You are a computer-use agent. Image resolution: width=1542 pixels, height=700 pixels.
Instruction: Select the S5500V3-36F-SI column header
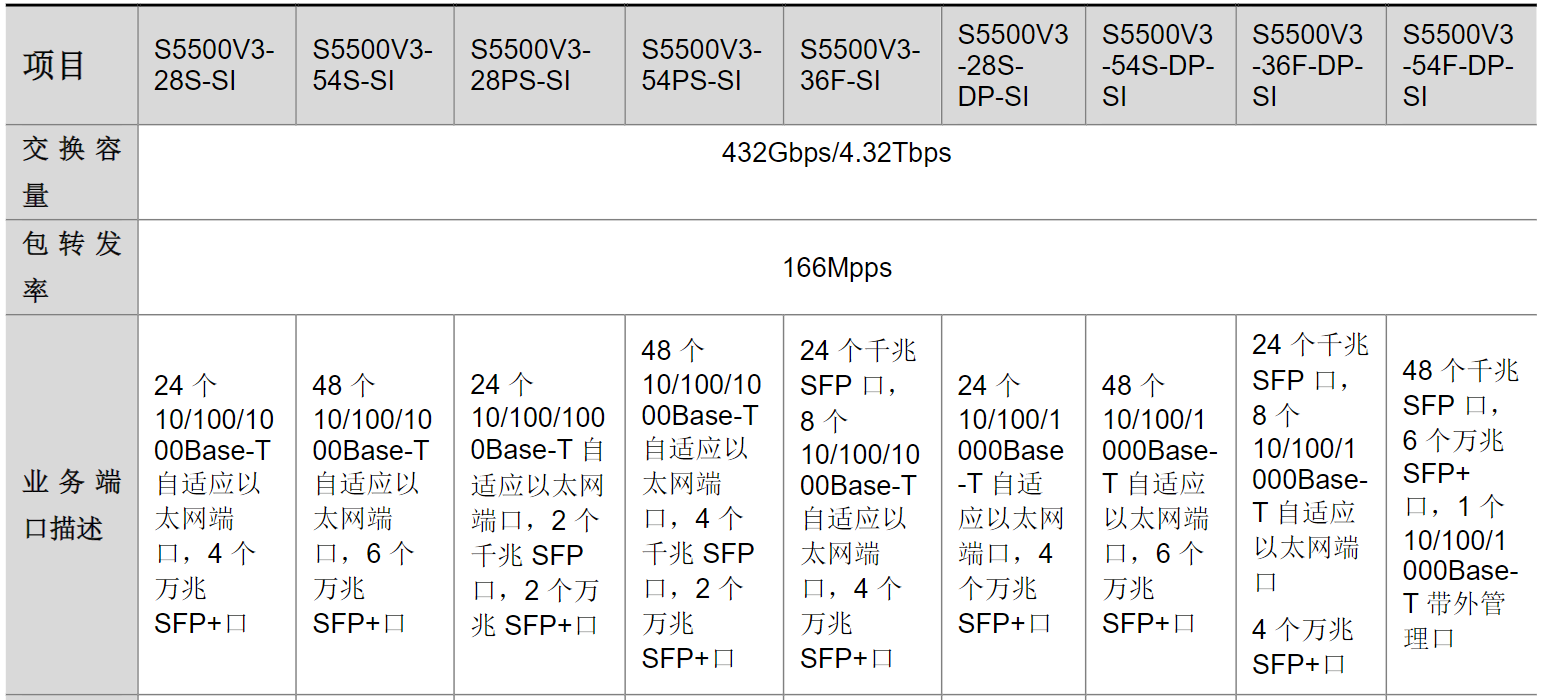coord(863,65)
